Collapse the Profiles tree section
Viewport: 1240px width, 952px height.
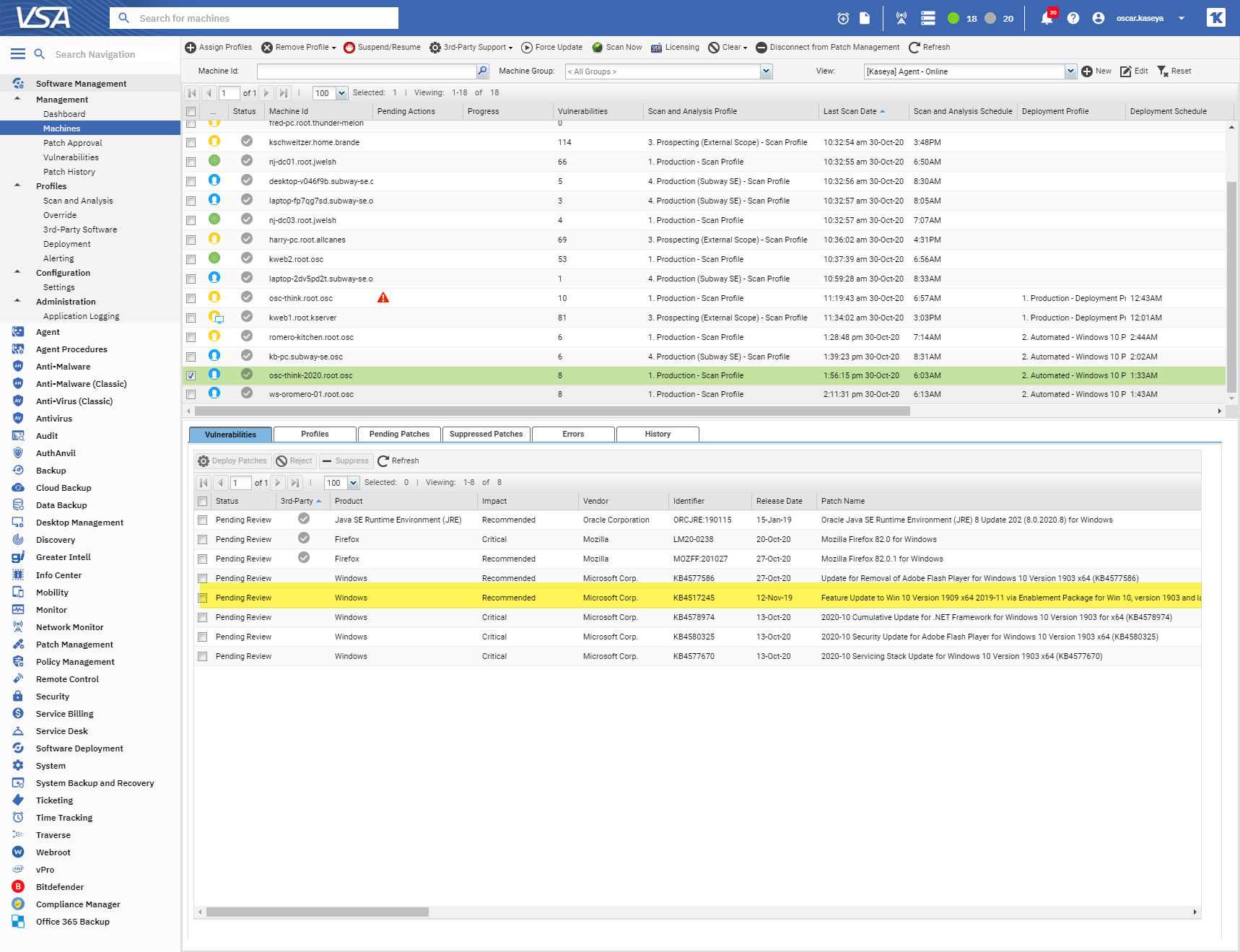tap(17, 185)
